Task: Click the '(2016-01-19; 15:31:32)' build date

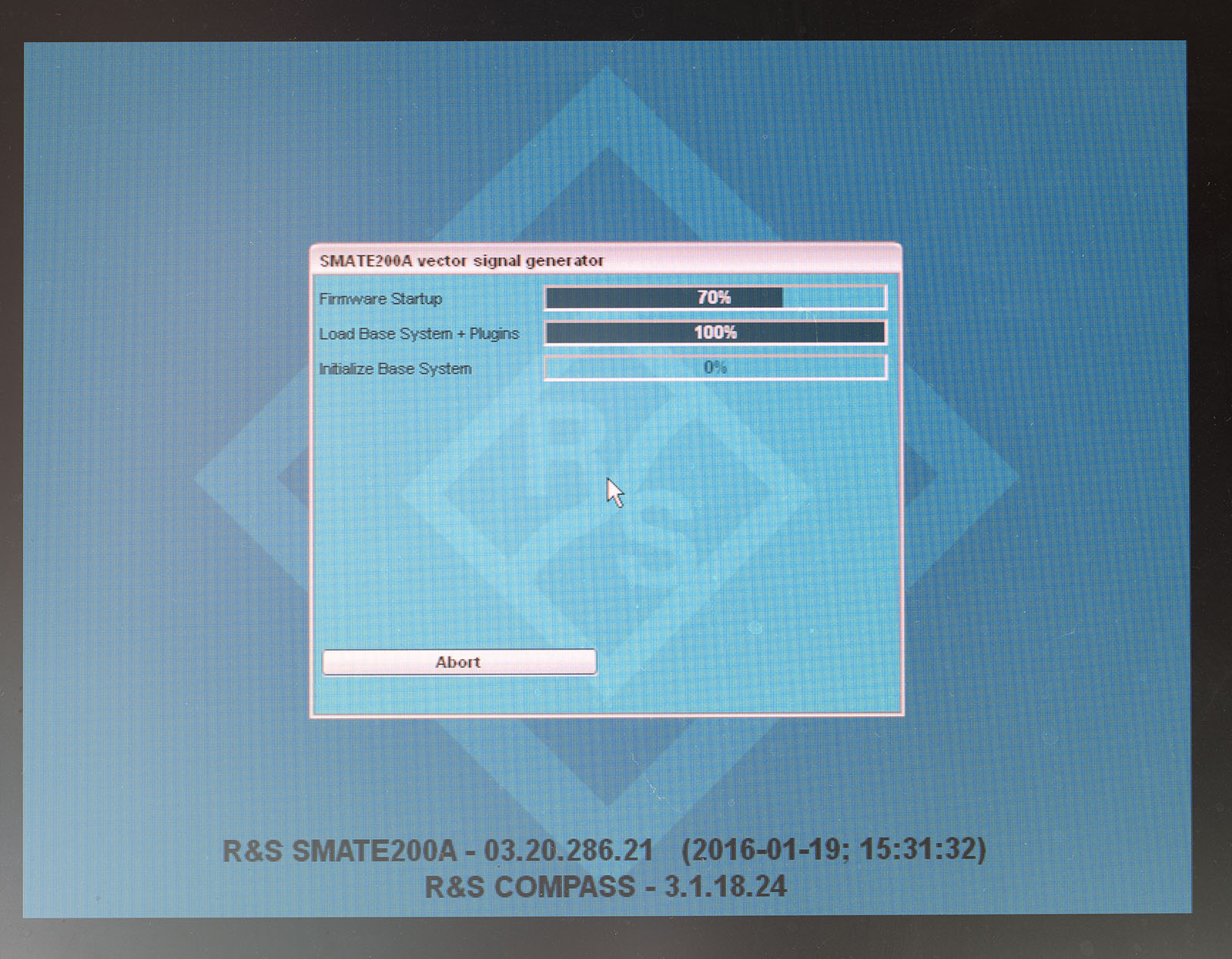Action: click(834, 850)
